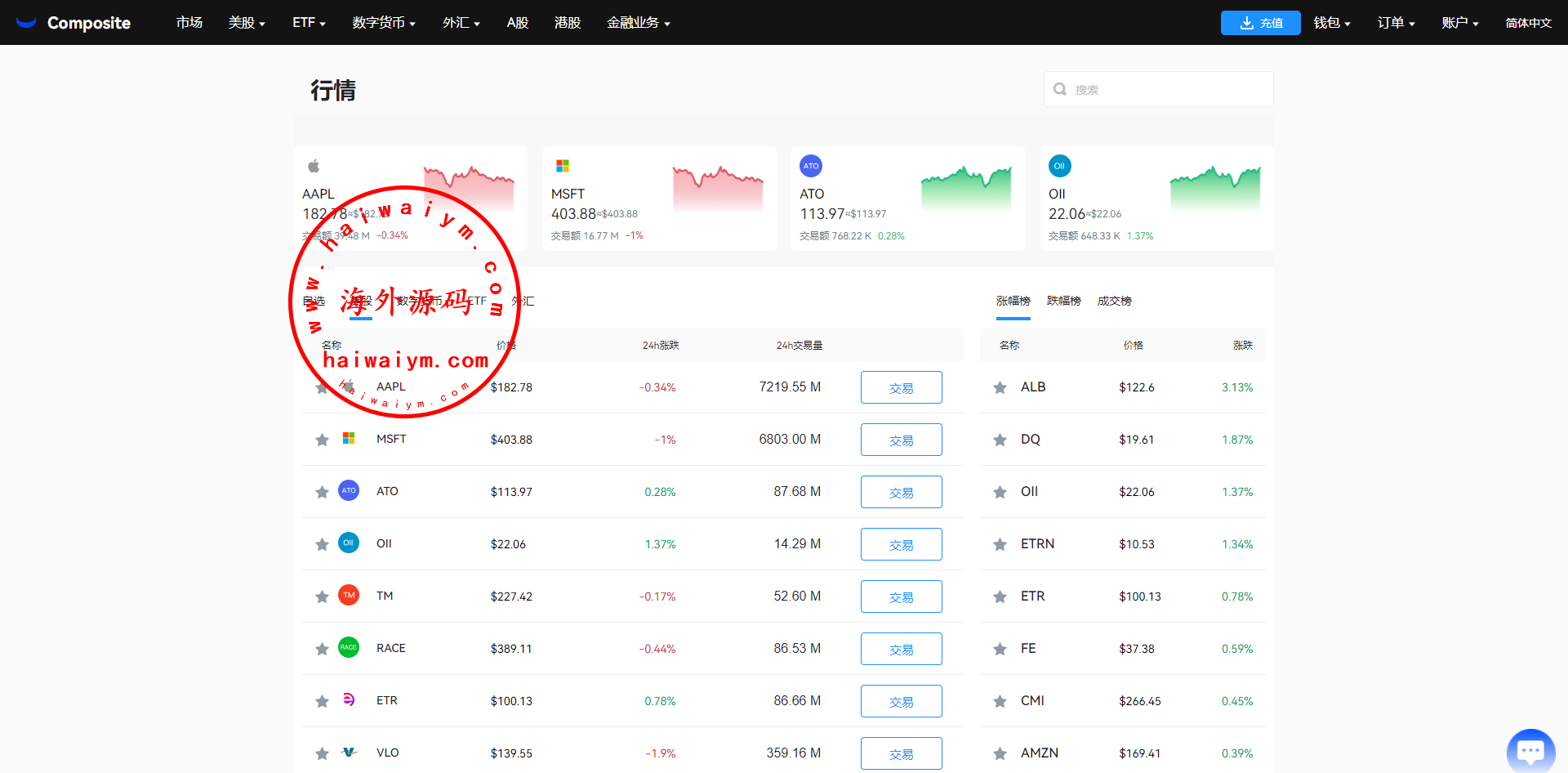Toggle favorite star for ALB in gainers

pyautogui.click(x=1000, y=387)
